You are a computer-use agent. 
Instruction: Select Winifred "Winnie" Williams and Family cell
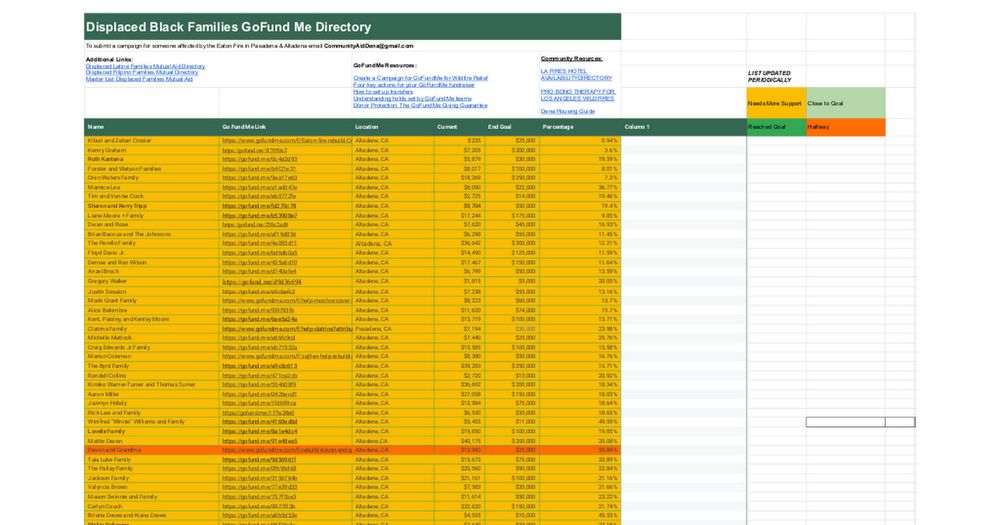152,422
